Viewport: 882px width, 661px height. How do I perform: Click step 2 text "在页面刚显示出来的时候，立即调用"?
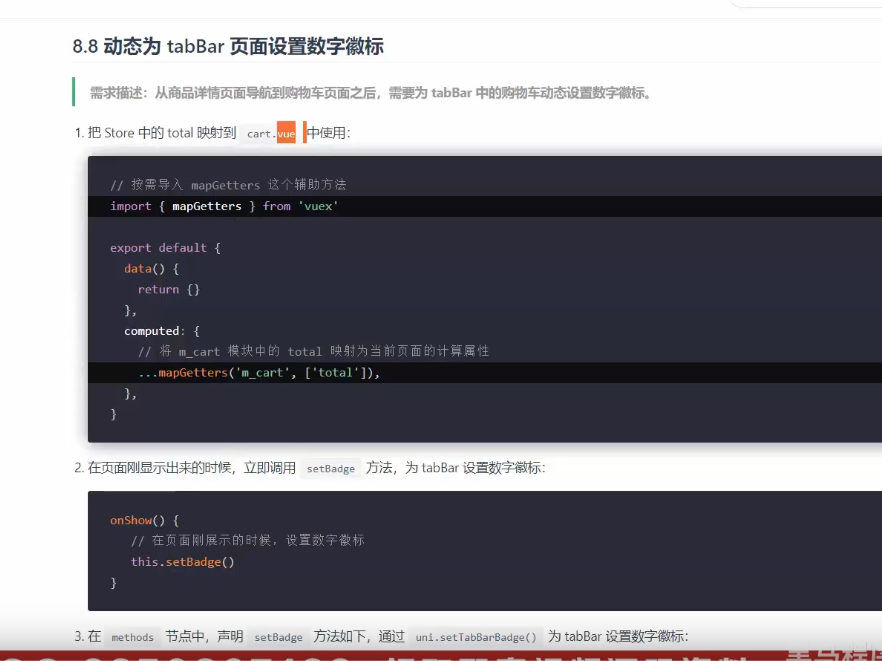click(x=192, y=467)
